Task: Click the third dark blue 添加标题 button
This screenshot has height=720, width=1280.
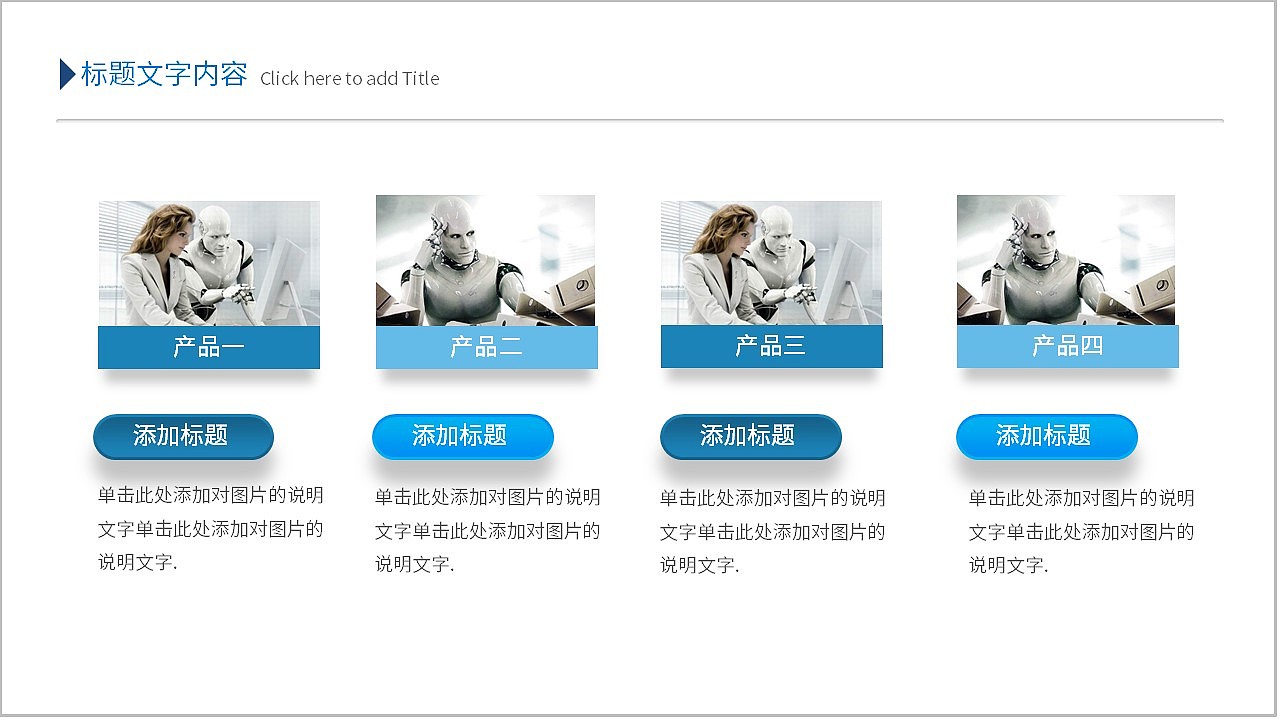Action: 751,437
